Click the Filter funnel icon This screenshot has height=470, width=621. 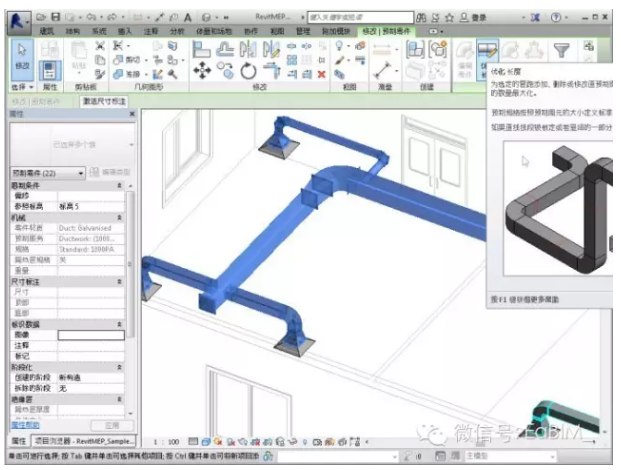pos(561,50)
